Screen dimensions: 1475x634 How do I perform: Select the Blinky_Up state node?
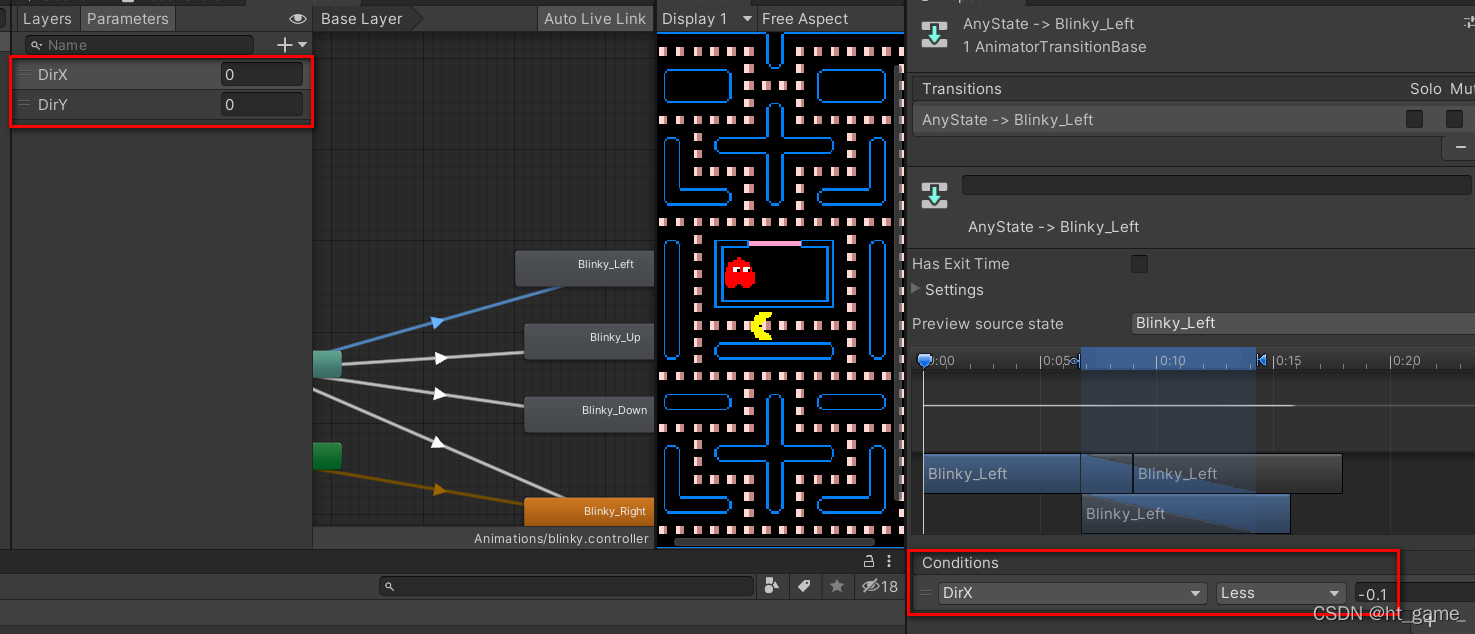click(589, 341)
